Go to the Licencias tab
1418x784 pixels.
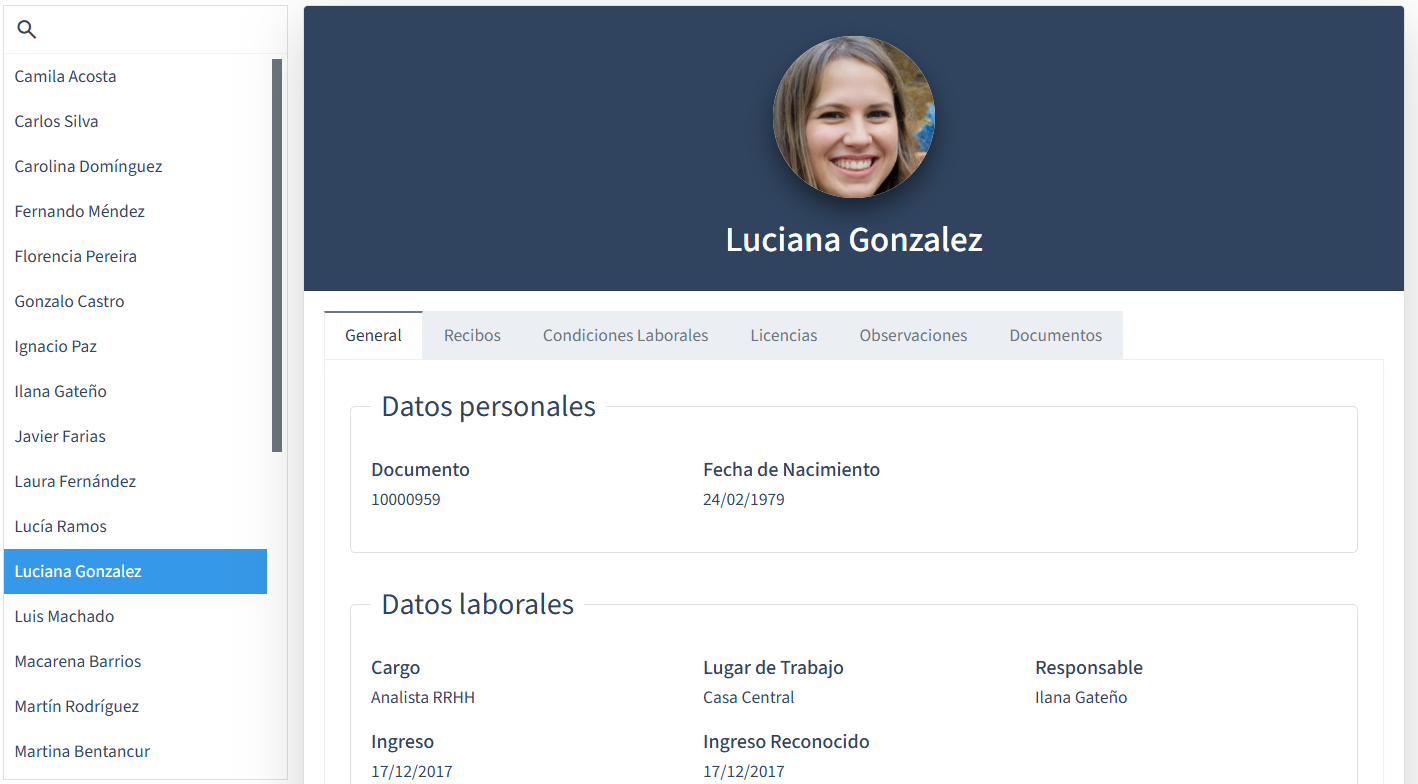coord(783,336)
